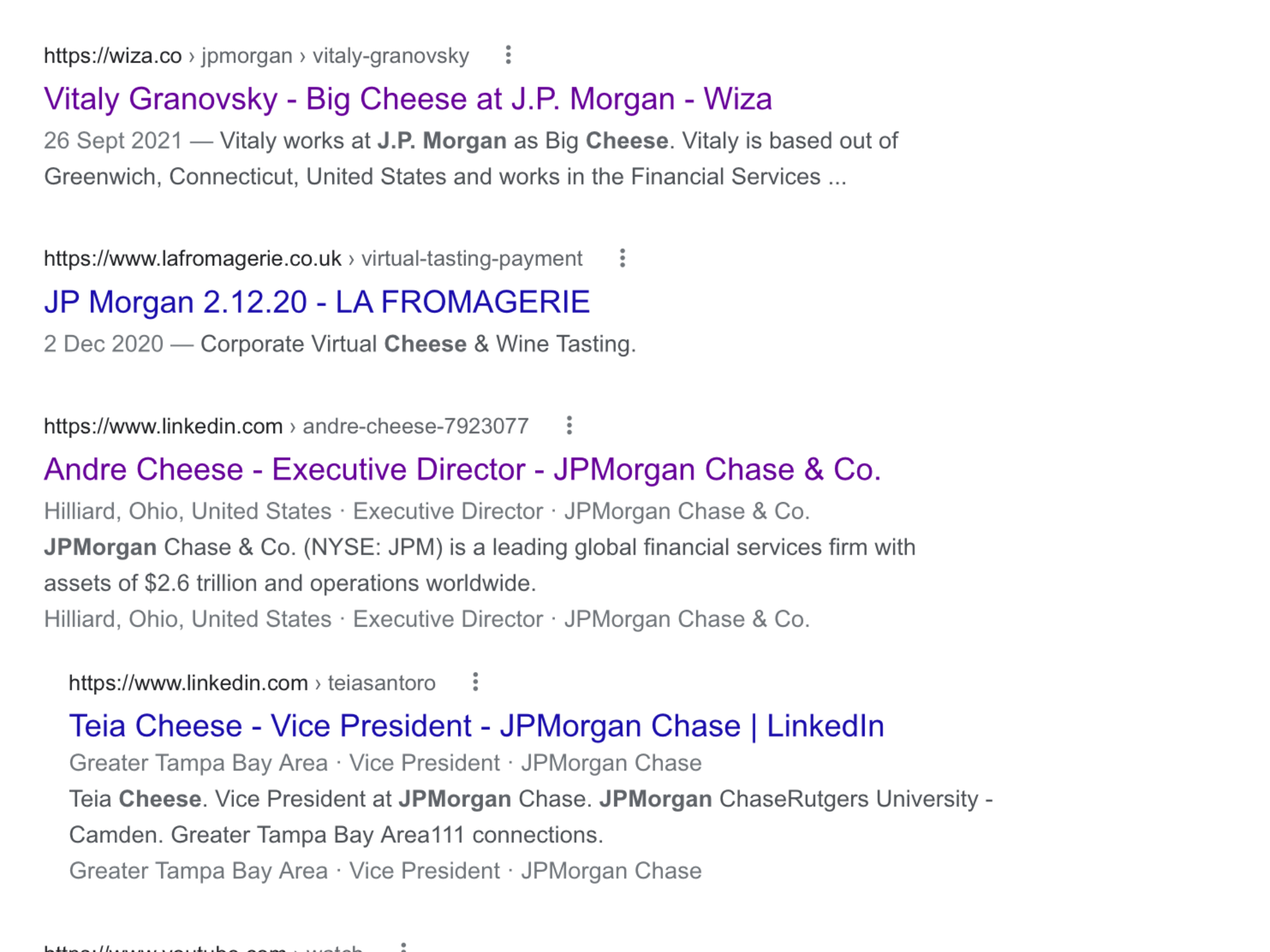
Task: Click the last Greater Tampa Bay Area Vice President line
Action: coord(385,871)
